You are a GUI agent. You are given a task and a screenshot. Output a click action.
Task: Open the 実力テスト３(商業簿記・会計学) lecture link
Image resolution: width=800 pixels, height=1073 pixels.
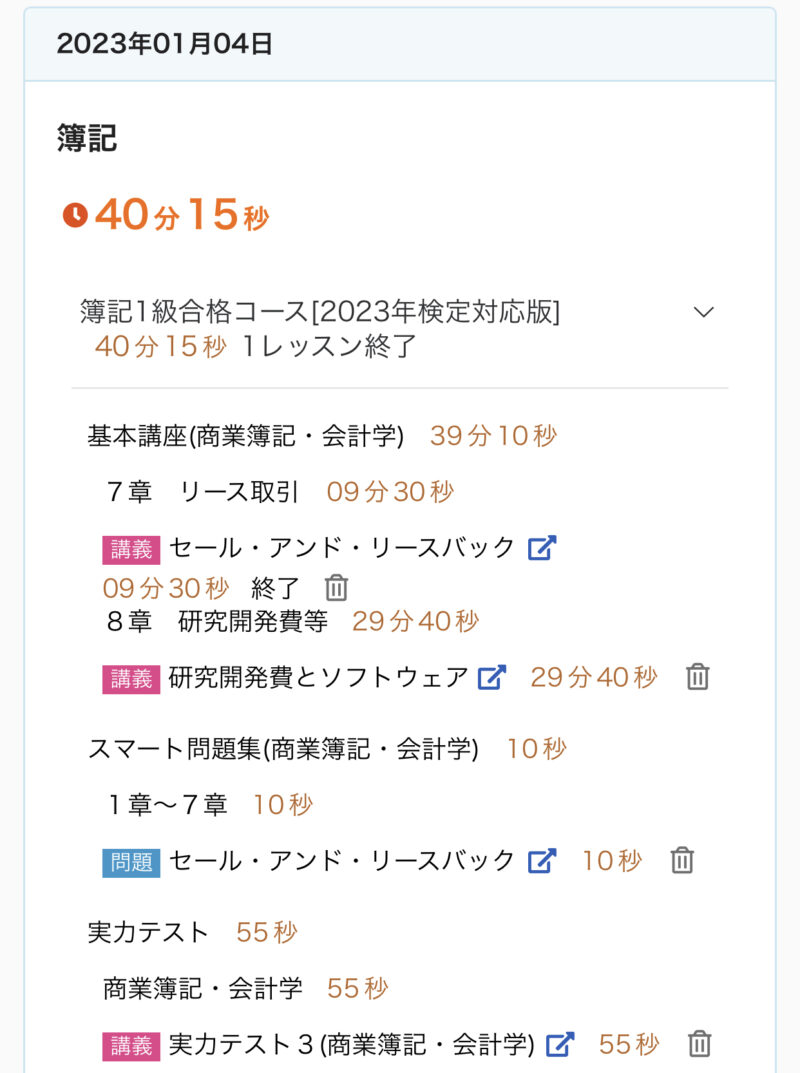click(351, 1045)
